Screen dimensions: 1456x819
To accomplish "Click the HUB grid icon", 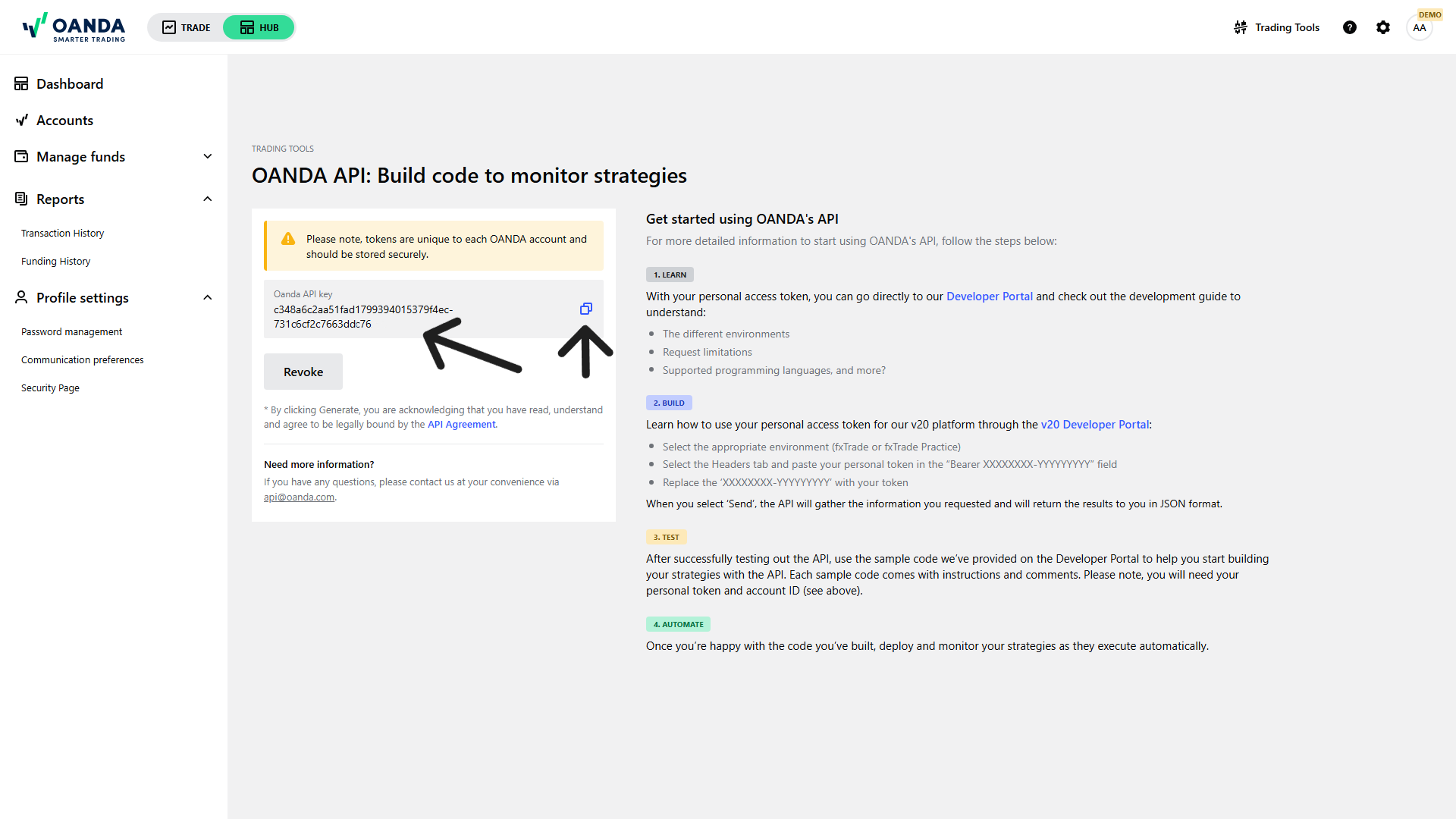I will coord(247,27).
